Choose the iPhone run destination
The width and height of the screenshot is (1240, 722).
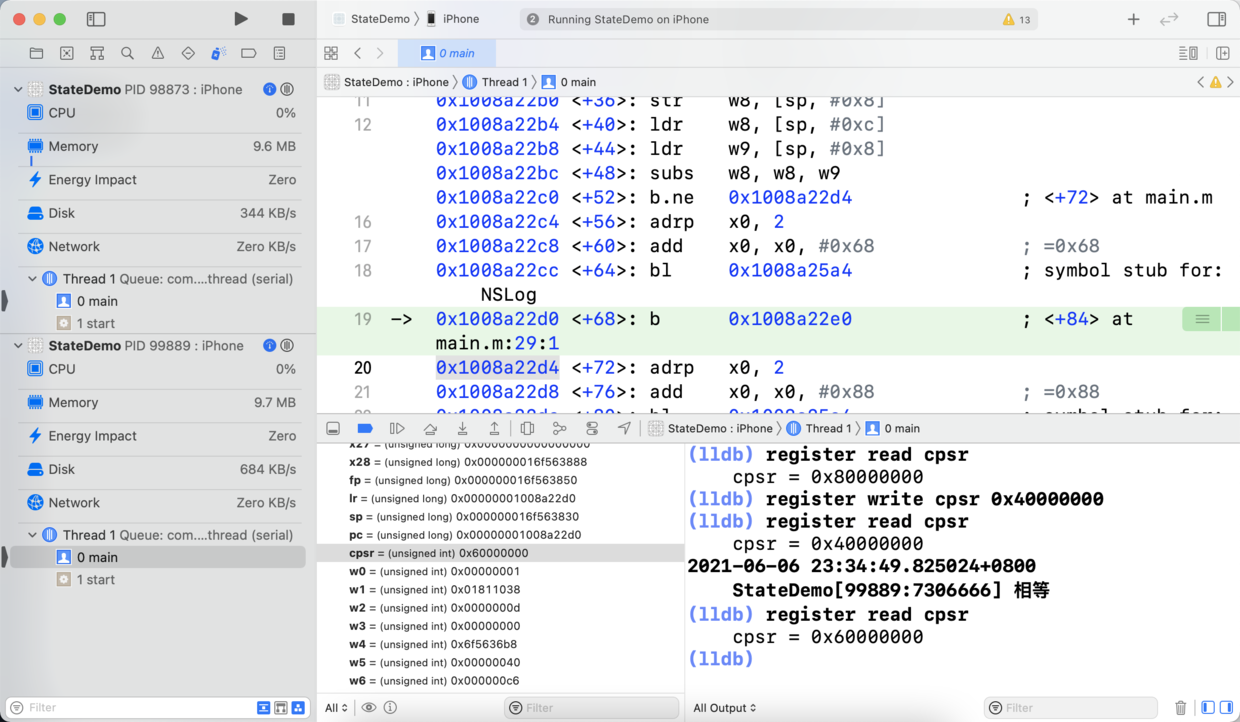pyautogui.click(x=452, y=19)
